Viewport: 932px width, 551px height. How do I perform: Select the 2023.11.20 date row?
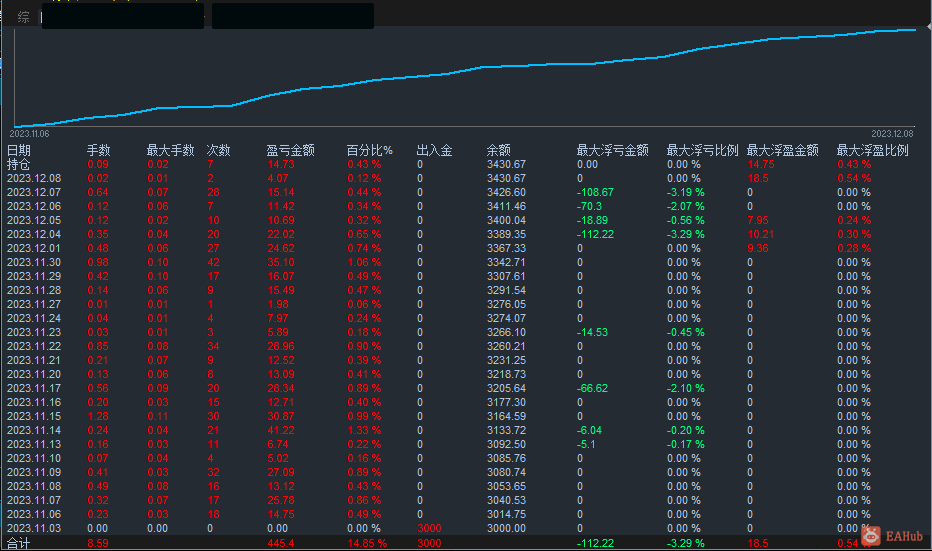coord(34,374)
